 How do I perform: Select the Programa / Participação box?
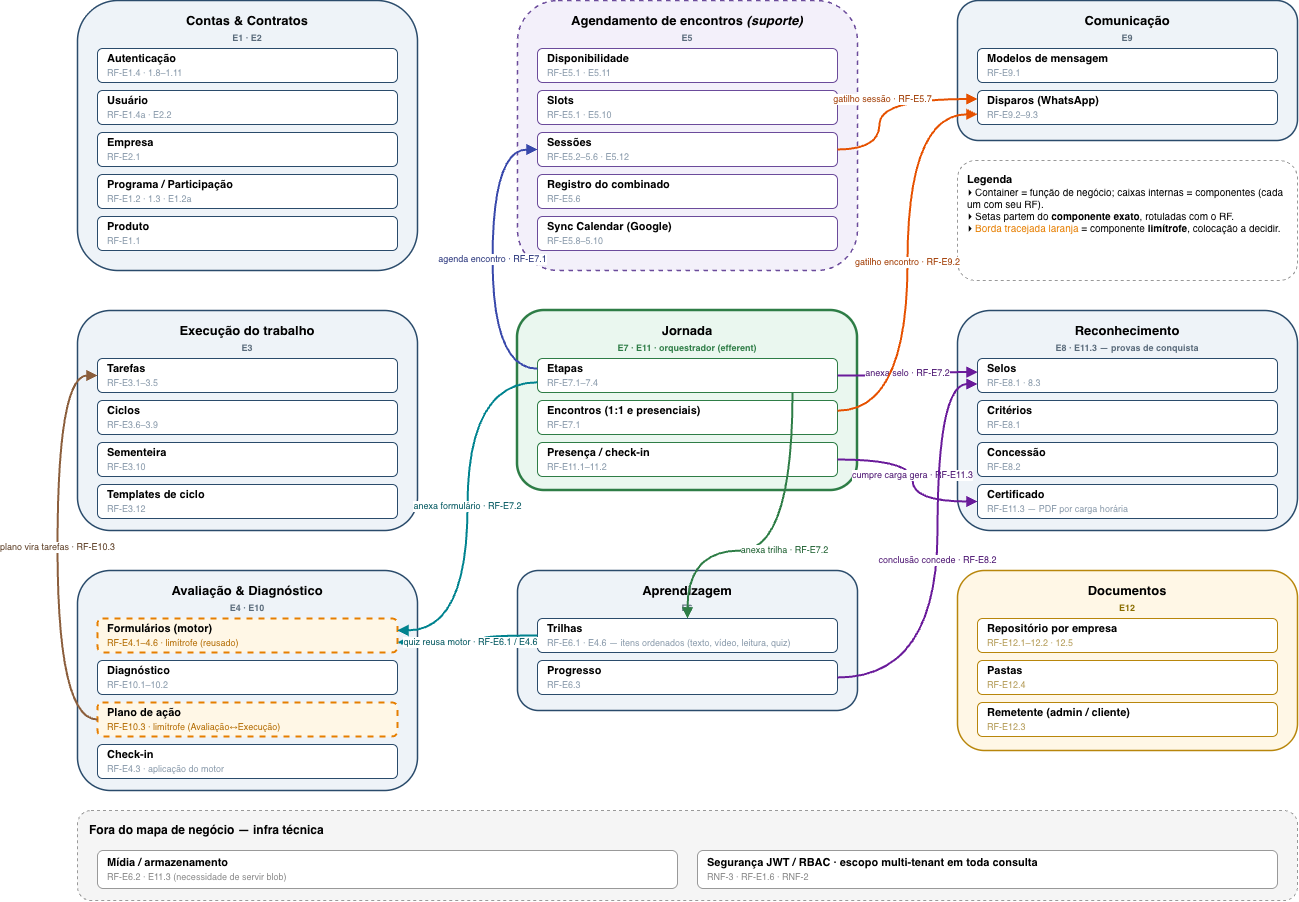(247, 191)
